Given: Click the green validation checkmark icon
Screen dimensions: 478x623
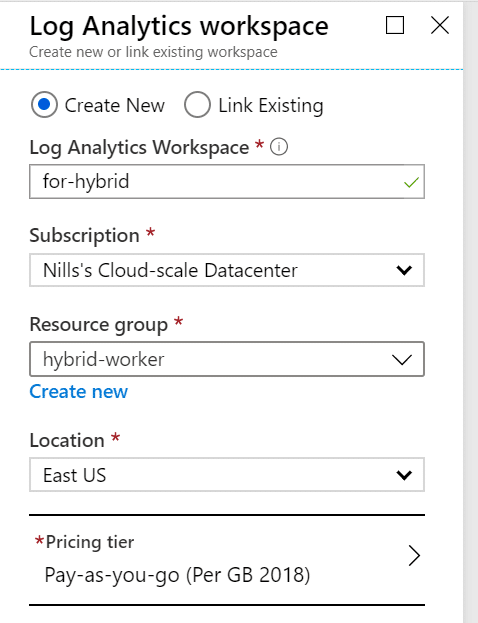Looking at the screenshot, I should pos(411,182).
